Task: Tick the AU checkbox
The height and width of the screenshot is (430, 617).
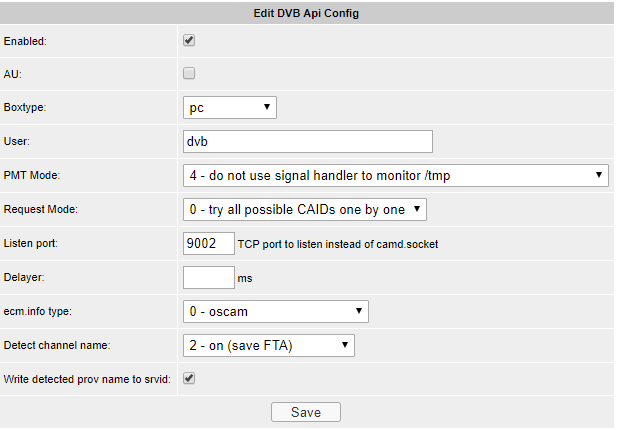Action: (x=189, y=73)
